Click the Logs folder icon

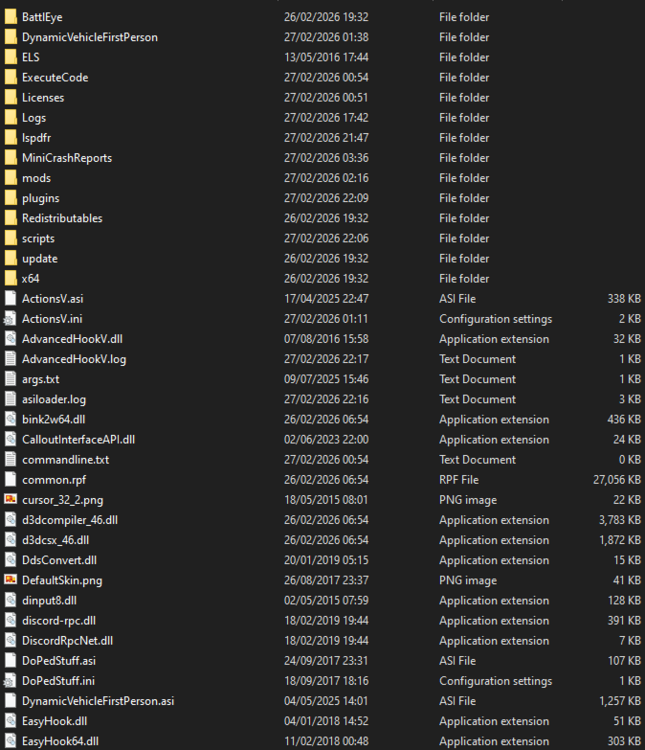[11, 117]
